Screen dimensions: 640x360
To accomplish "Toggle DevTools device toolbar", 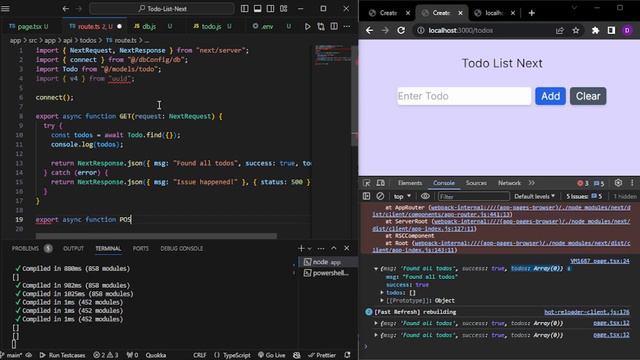I will (x=380, y=183).
